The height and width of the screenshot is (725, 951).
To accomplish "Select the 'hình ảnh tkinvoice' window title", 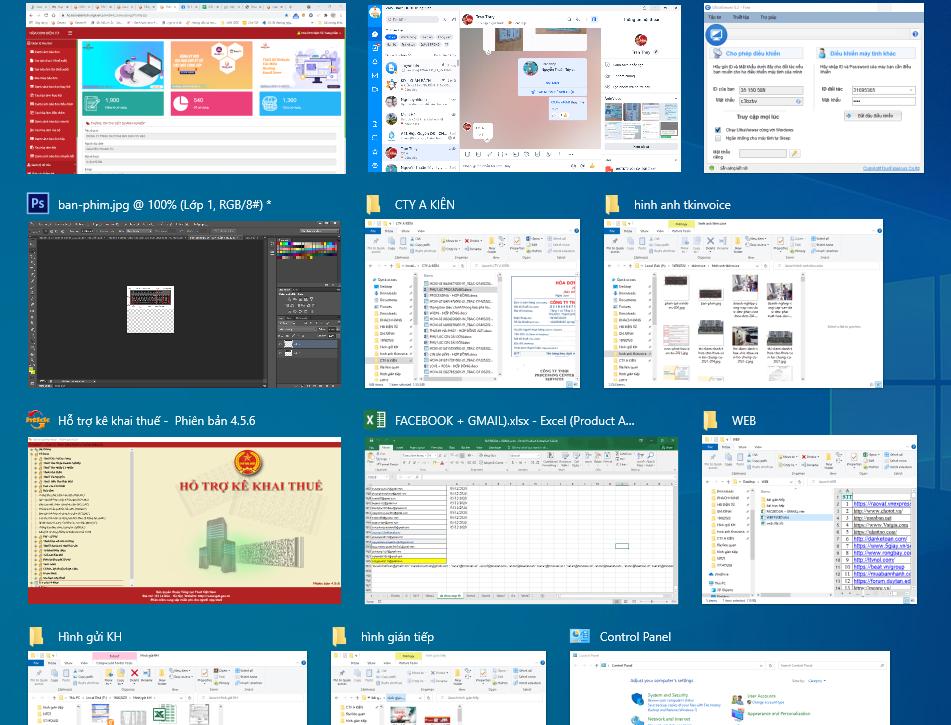I will click(x=682, y=204).
